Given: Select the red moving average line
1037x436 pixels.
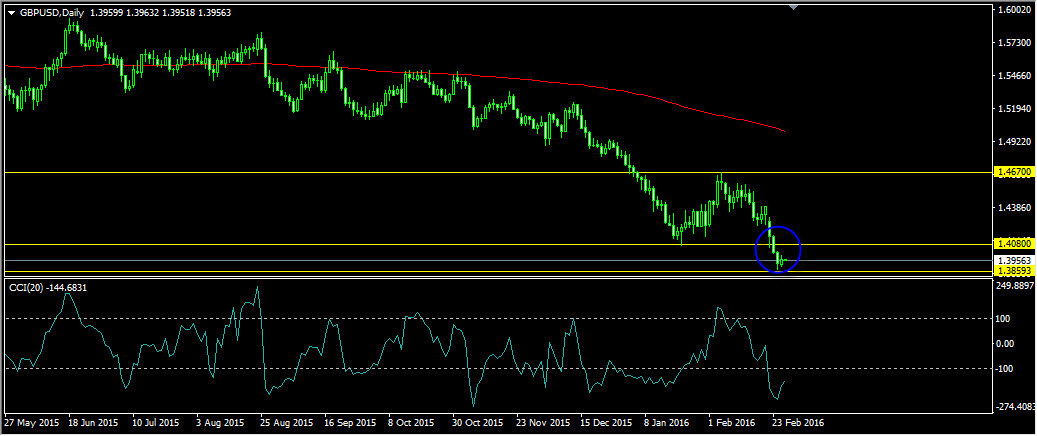Looking at the screenshot, I should tap(397, 72).
